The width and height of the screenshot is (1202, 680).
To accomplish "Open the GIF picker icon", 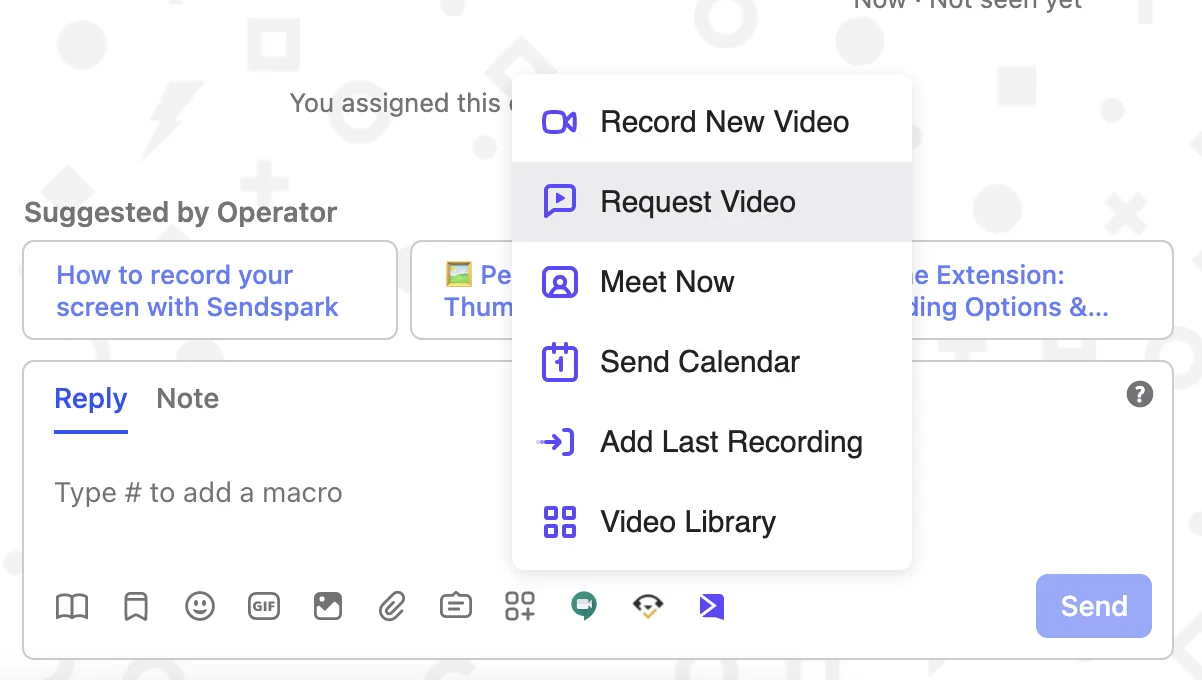I will [x=264, y=606].
